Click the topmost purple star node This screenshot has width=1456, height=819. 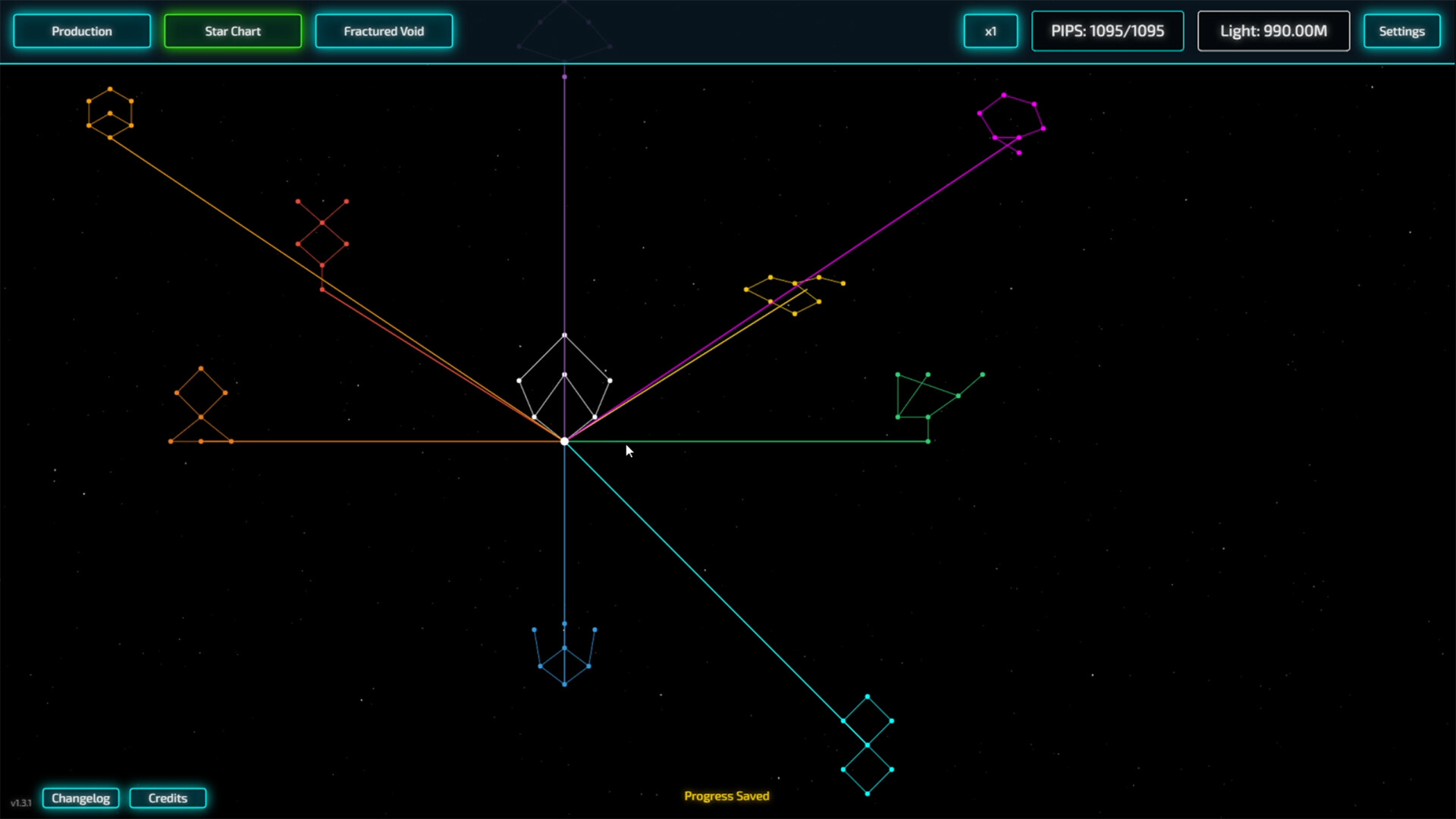564,76
